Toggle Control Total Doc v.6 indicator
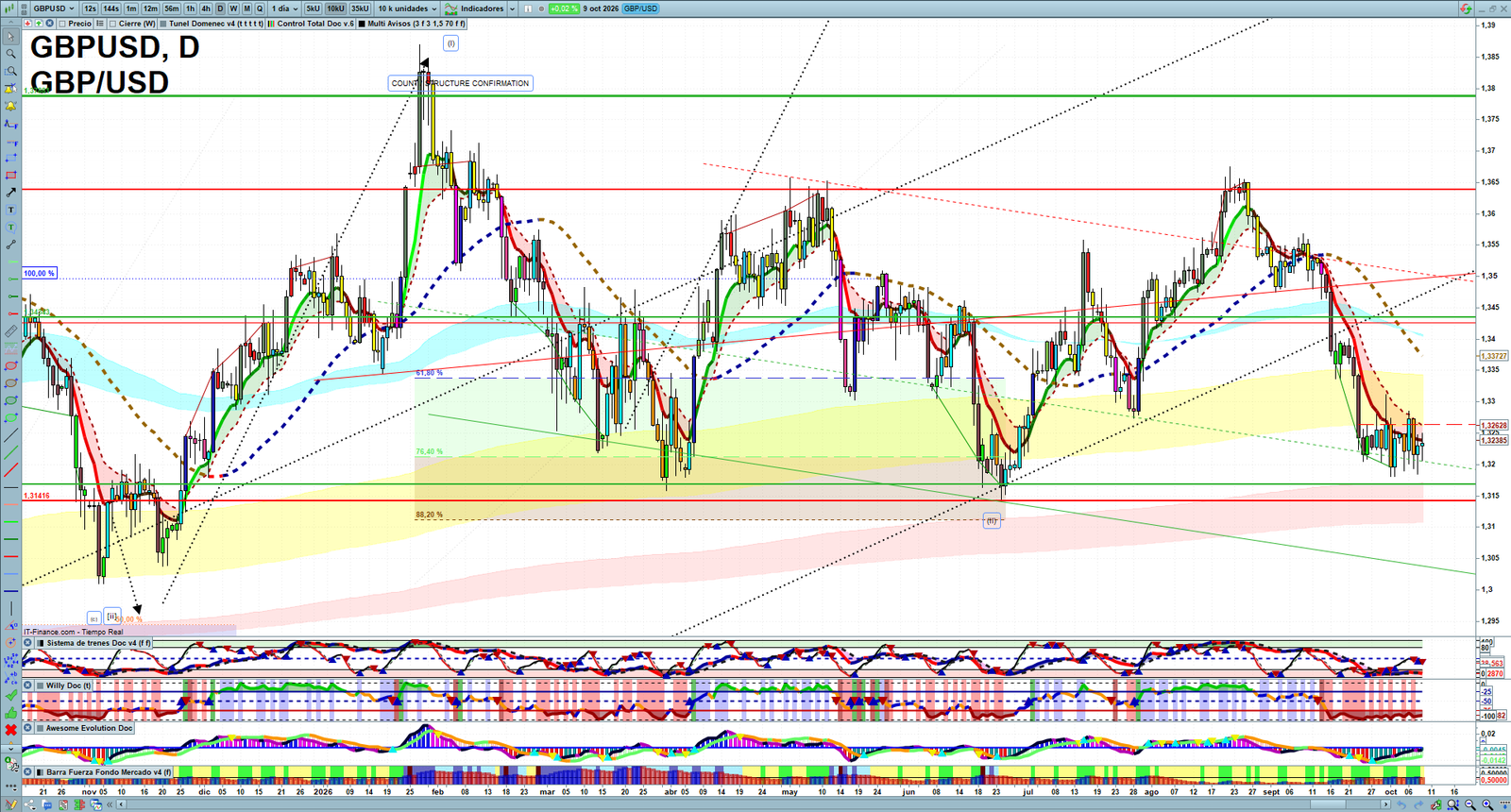The width and height of the screenshot is (1511, 812). pos(271,24)
